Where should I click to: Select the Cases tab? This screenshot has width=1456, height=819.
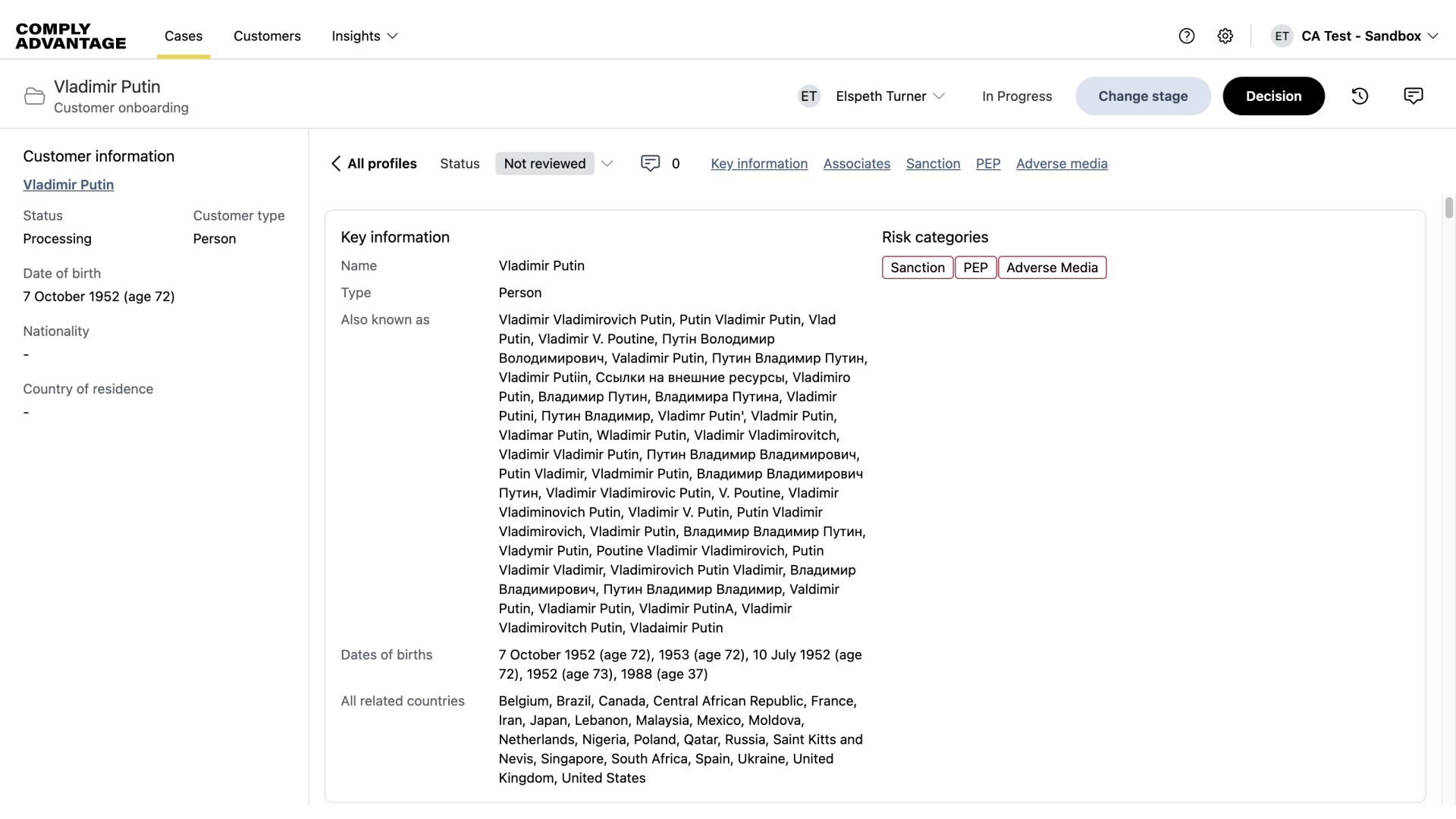[x=183, y=36]
